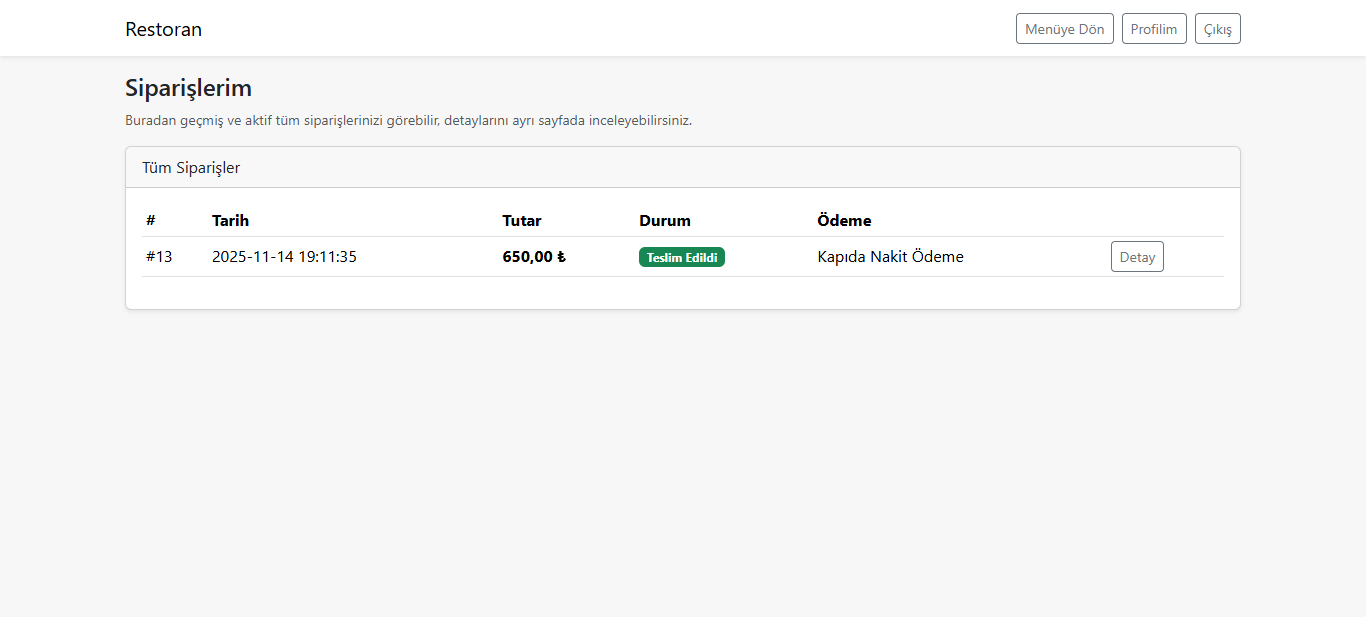Click the 650,00 order amount
1366x617 pixels.
coord(527,257)
